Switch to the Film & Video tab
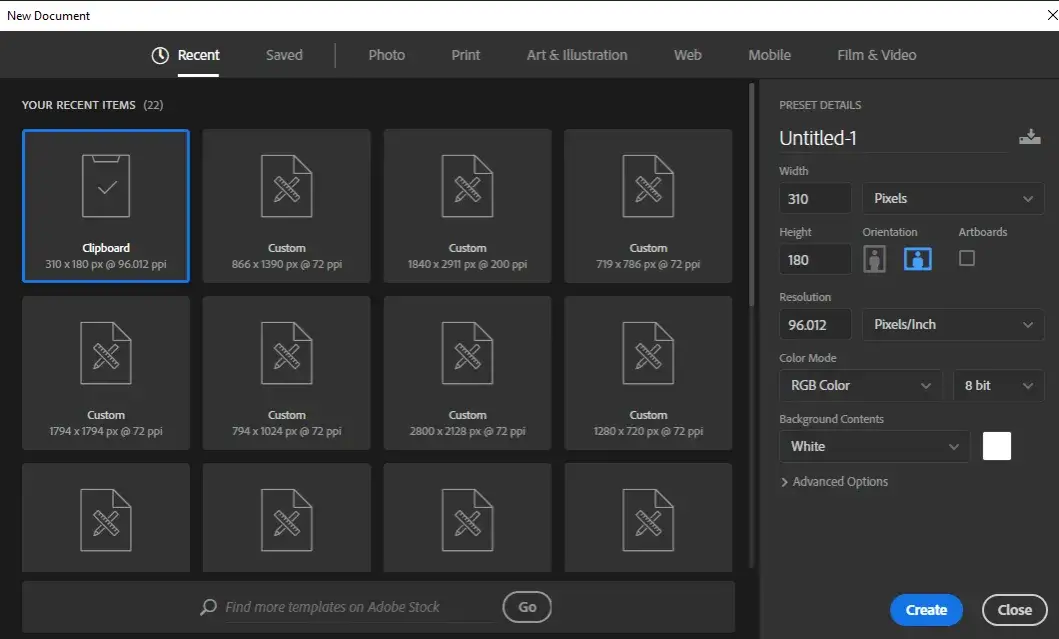The width and height of the screenshot is (1059, 639). pos(876,55)
